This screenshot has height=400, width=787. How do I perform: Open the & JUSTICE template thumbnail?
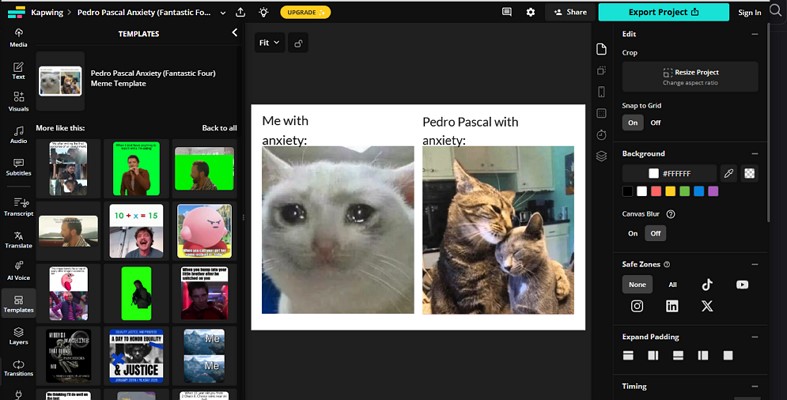coord(136,355)
